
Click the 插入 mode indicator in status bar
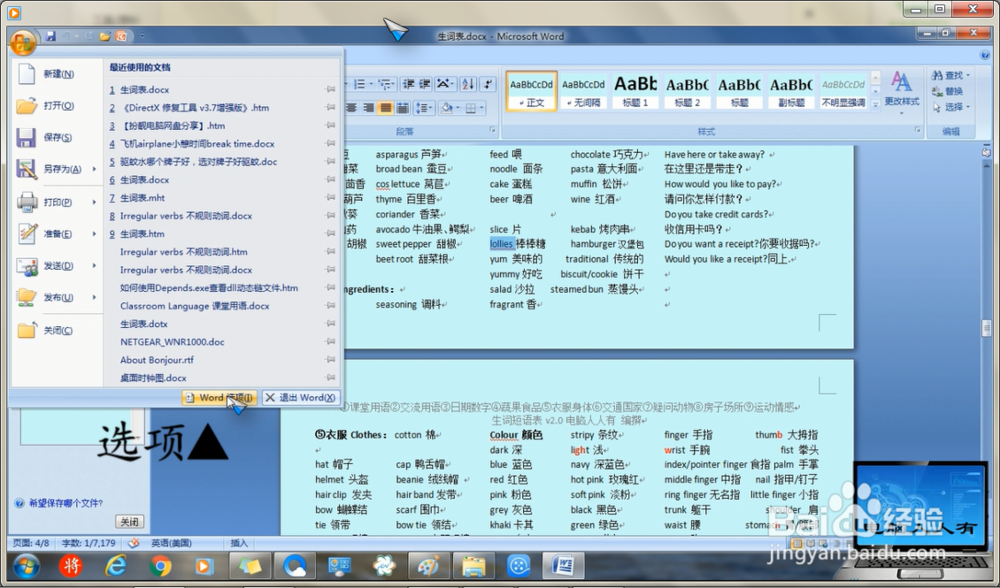click(239, 543)
